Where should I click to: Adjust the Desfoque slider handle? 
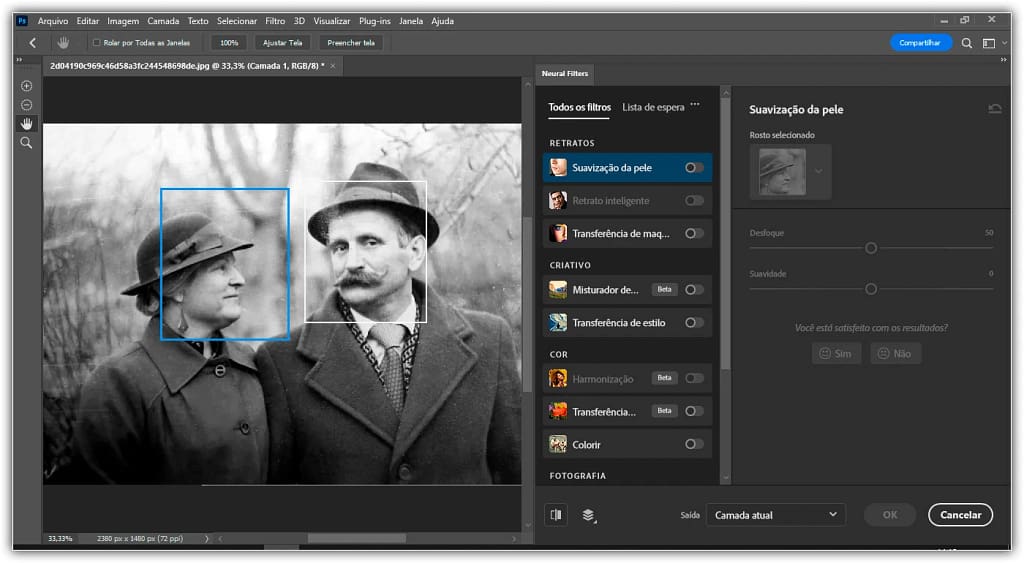point(871,248)
